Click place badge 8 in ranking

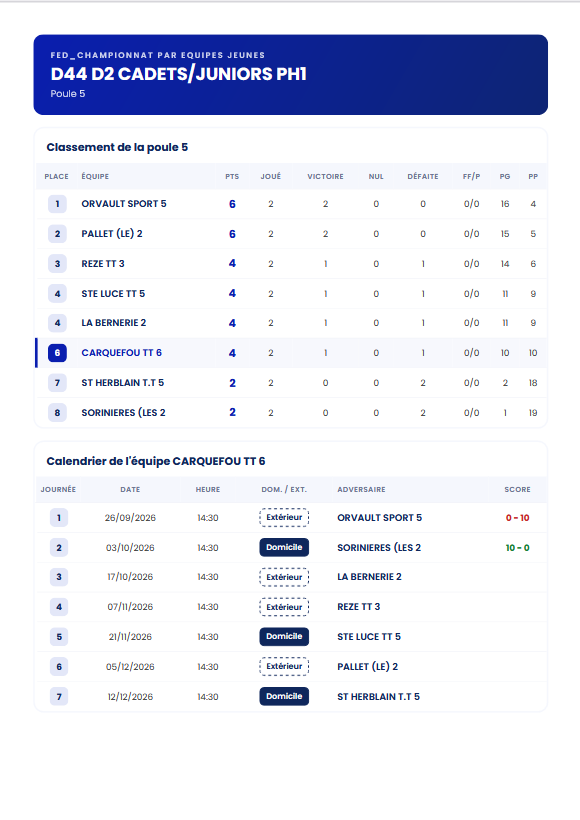(58, 413)
